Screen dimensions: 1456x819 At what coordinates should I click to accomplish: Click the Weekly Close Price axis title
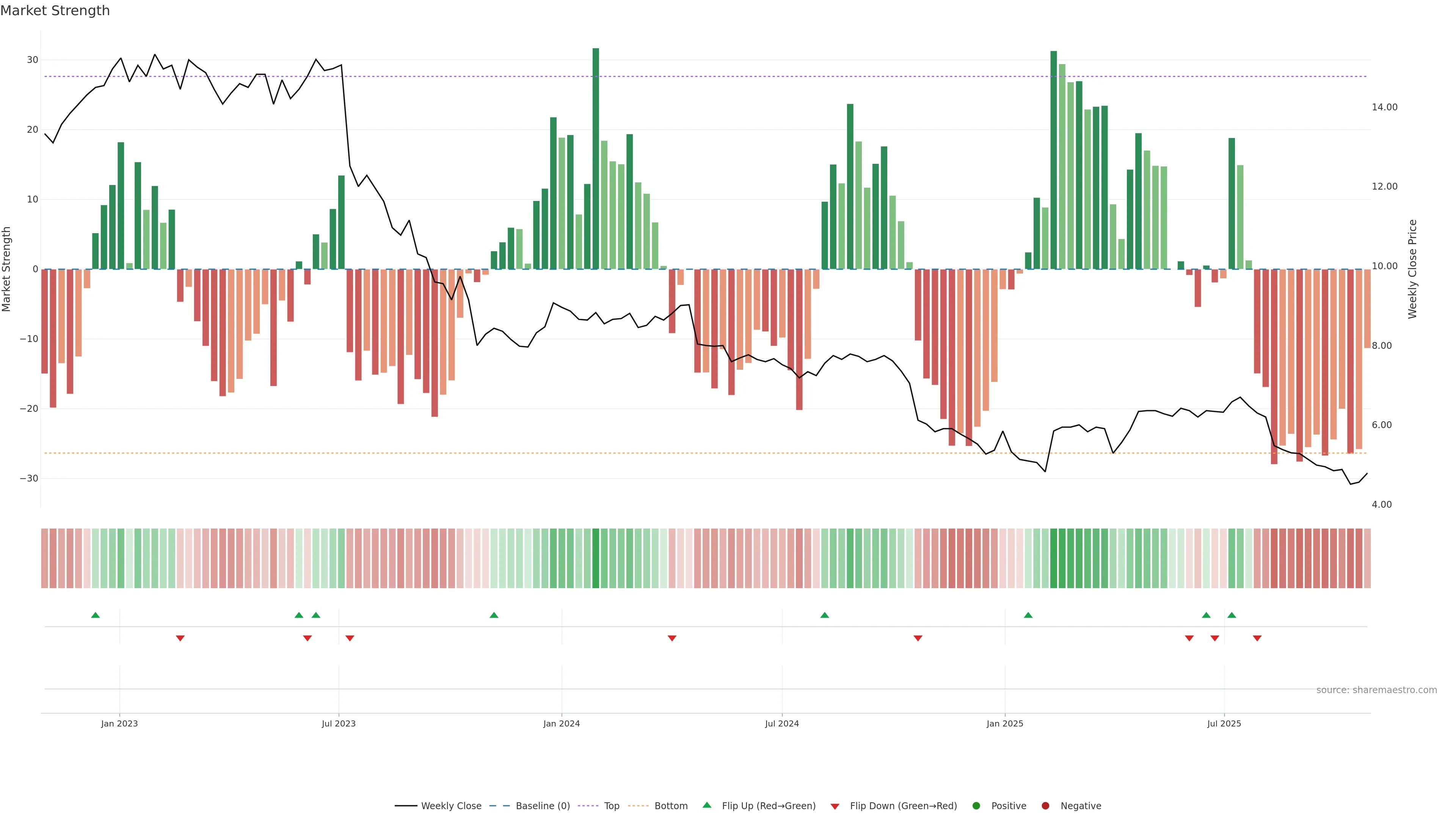tap(1412, 269)
